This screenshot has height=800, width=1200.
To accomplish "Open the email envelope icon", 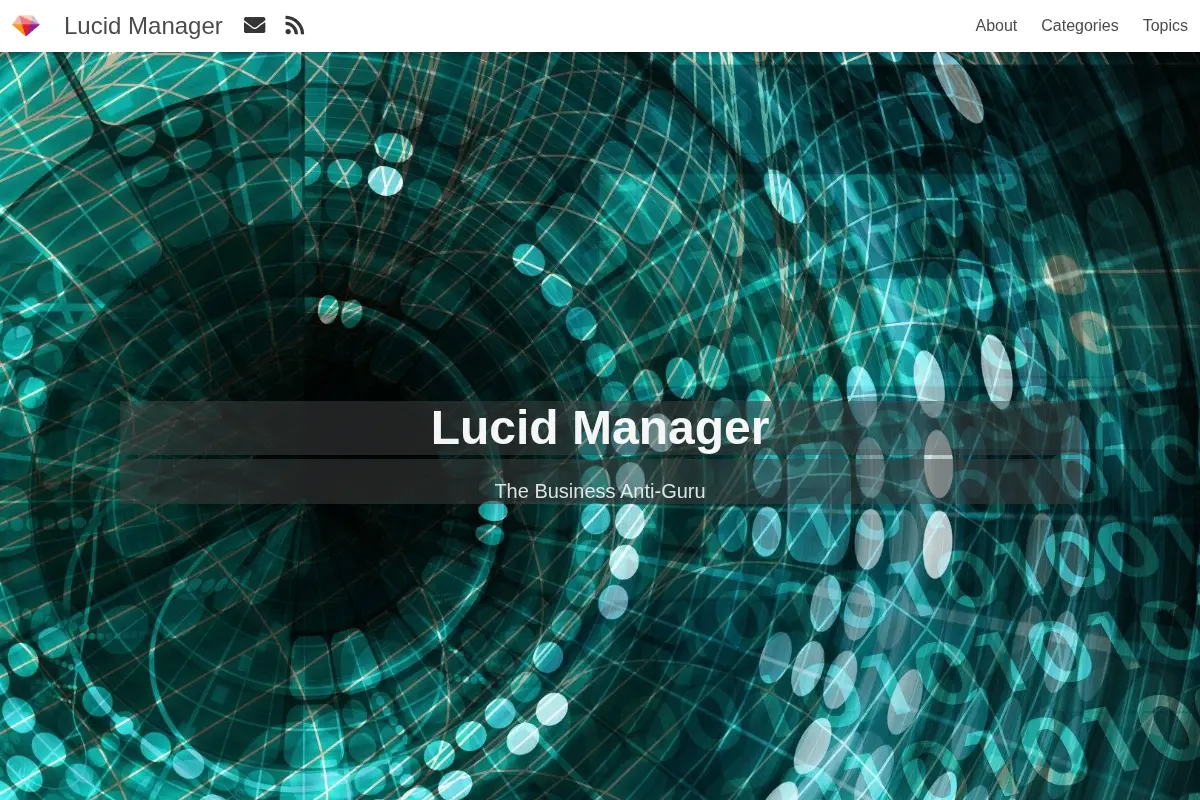I will (x=255, y=26).
